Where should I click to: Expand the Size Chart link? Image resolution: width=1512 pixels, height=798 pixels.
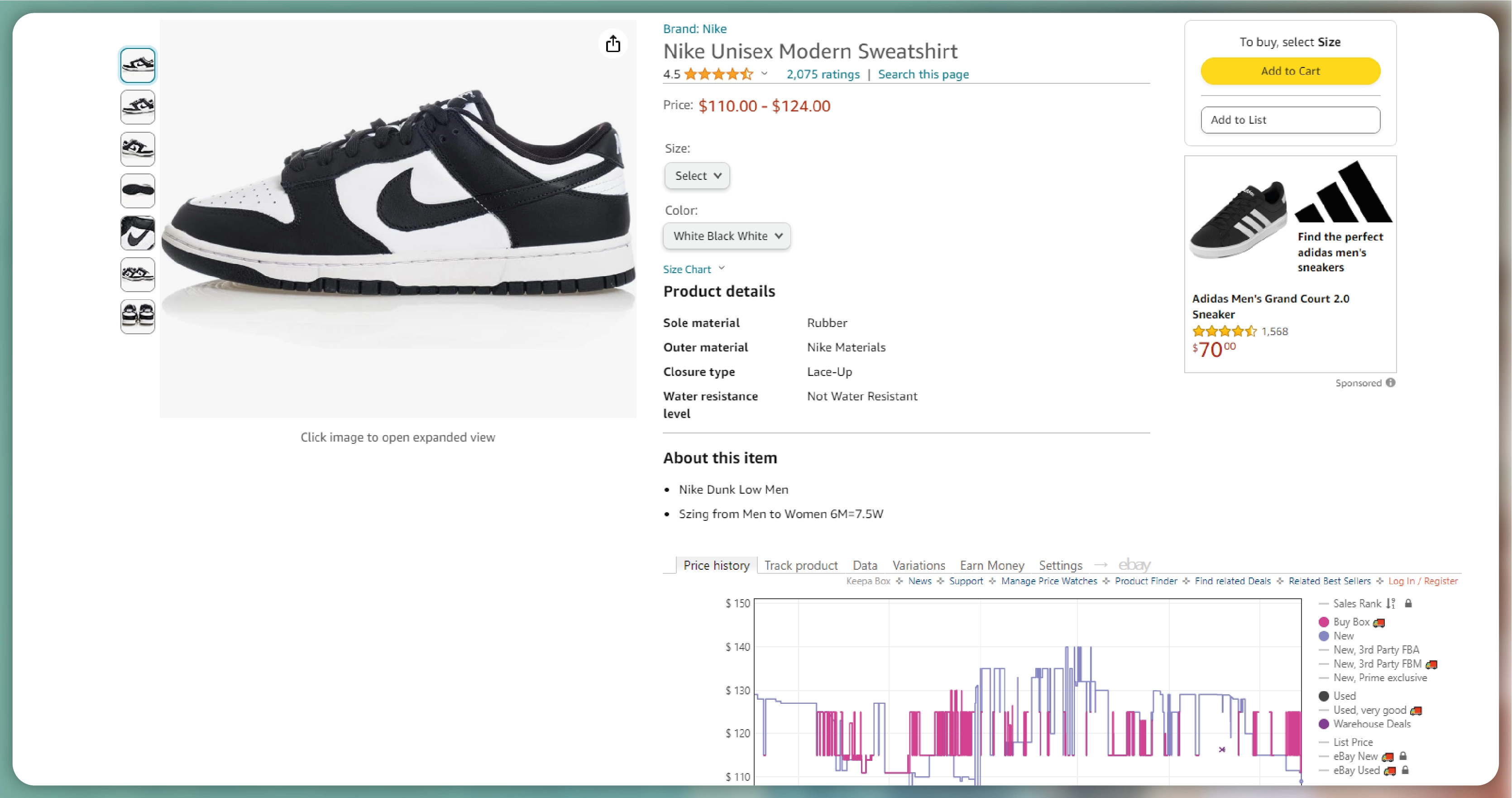pyautogui.click(x=694, y=269)
